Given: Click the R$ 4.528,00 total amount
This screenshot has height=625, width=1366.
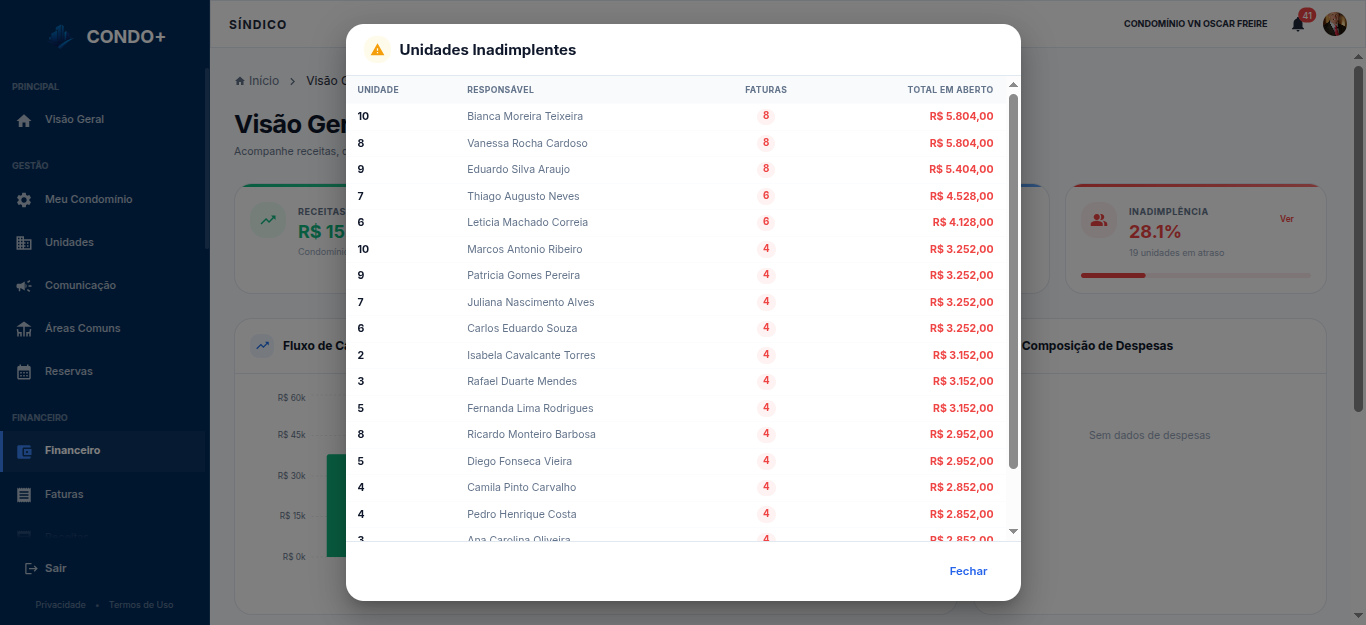Looking at the screenshot, I should point(961,197).
